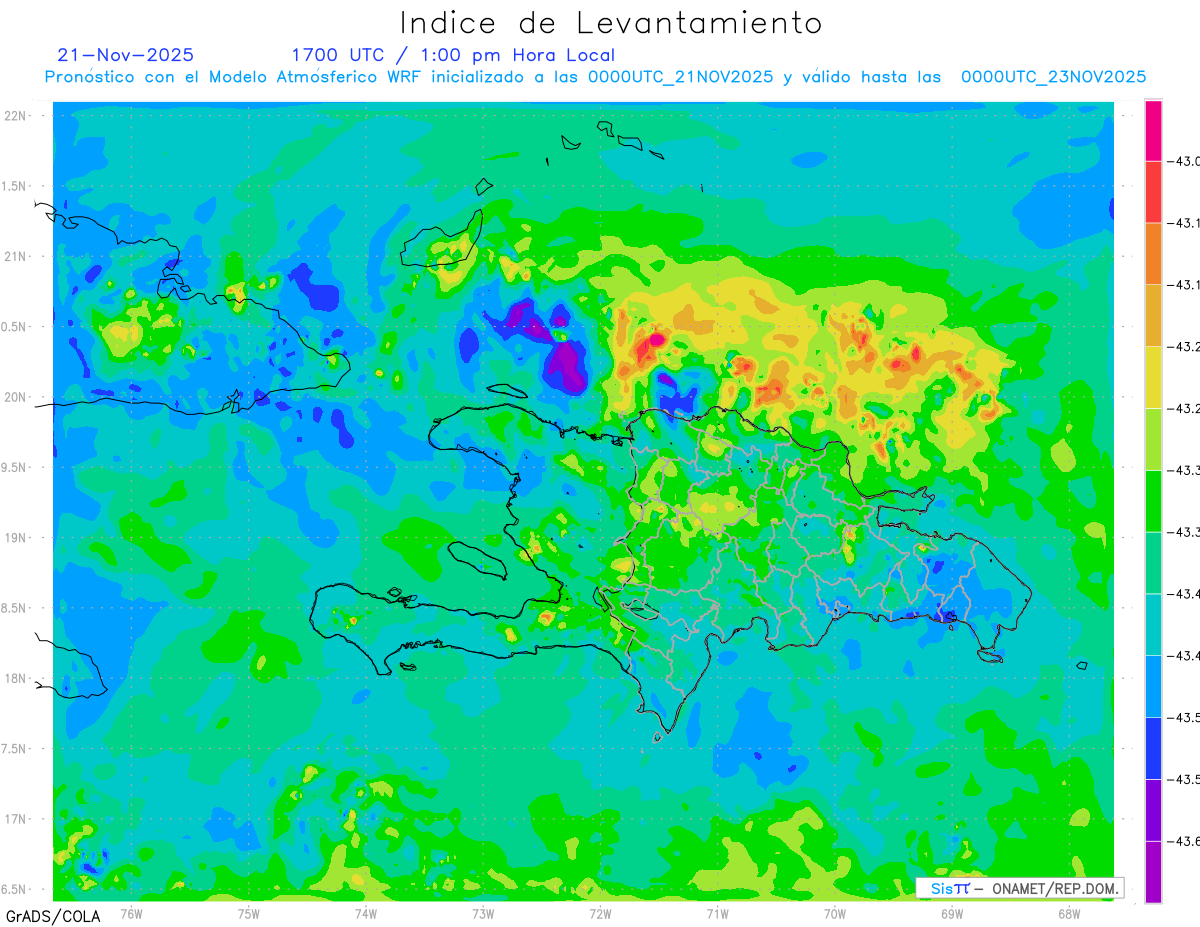Click the "22N" latitude label
The height and width of the screenshot is (927, 1200).
(x=15, y=116)
